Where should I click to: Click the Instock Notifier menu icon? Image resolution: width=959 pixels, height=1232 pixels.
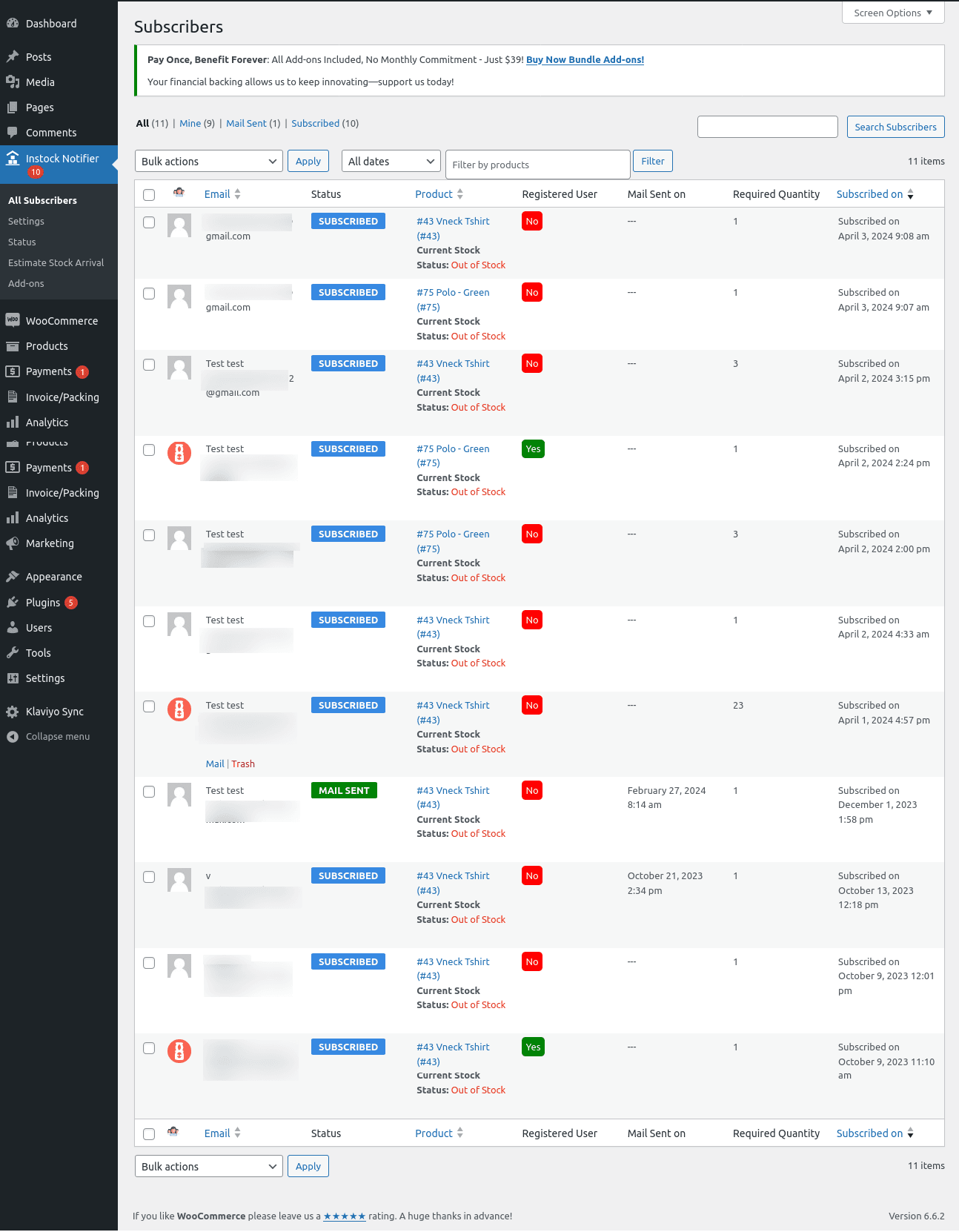(13, 158)
